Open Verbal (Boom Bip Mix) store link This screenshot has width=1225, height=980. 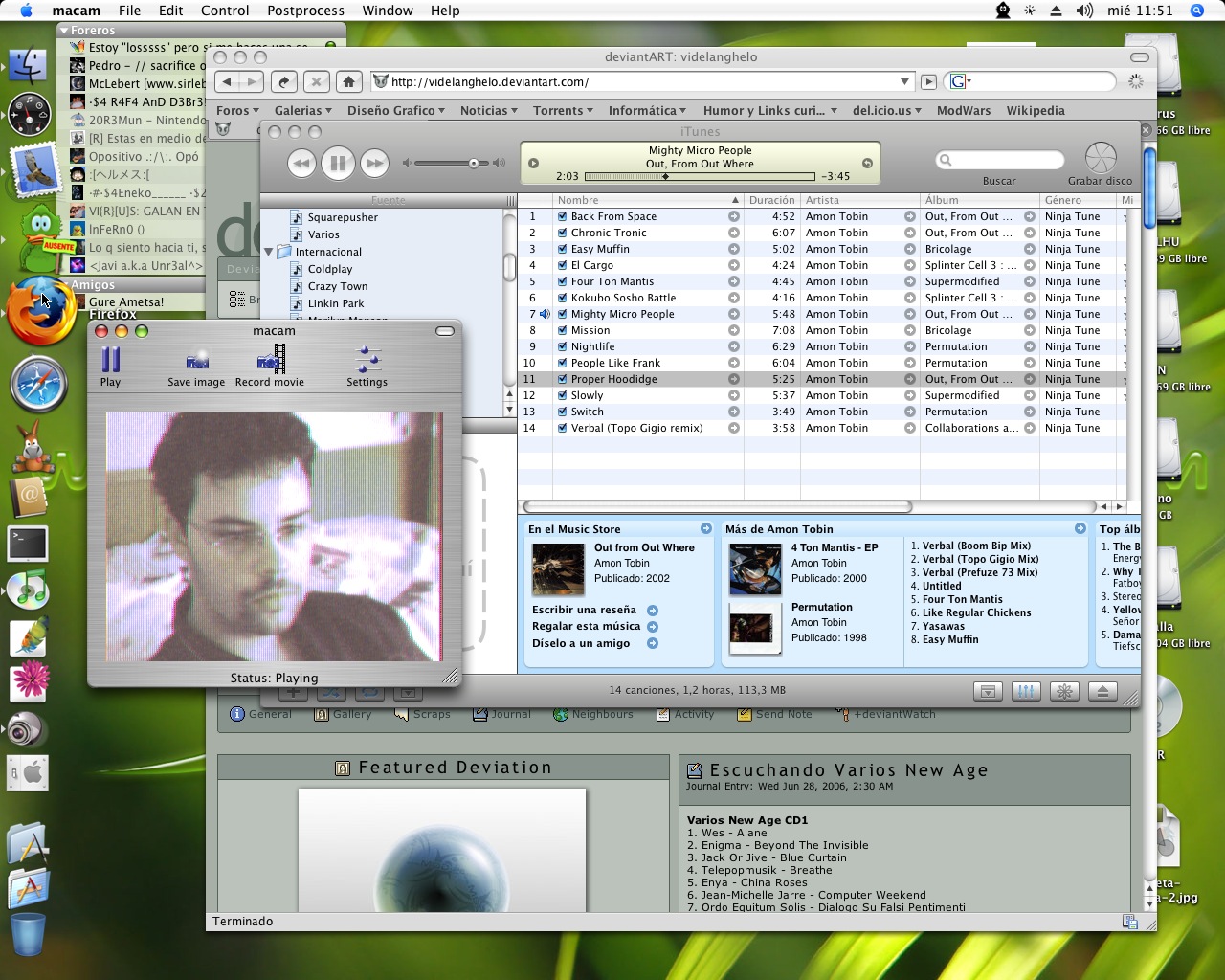click(976, 546)
